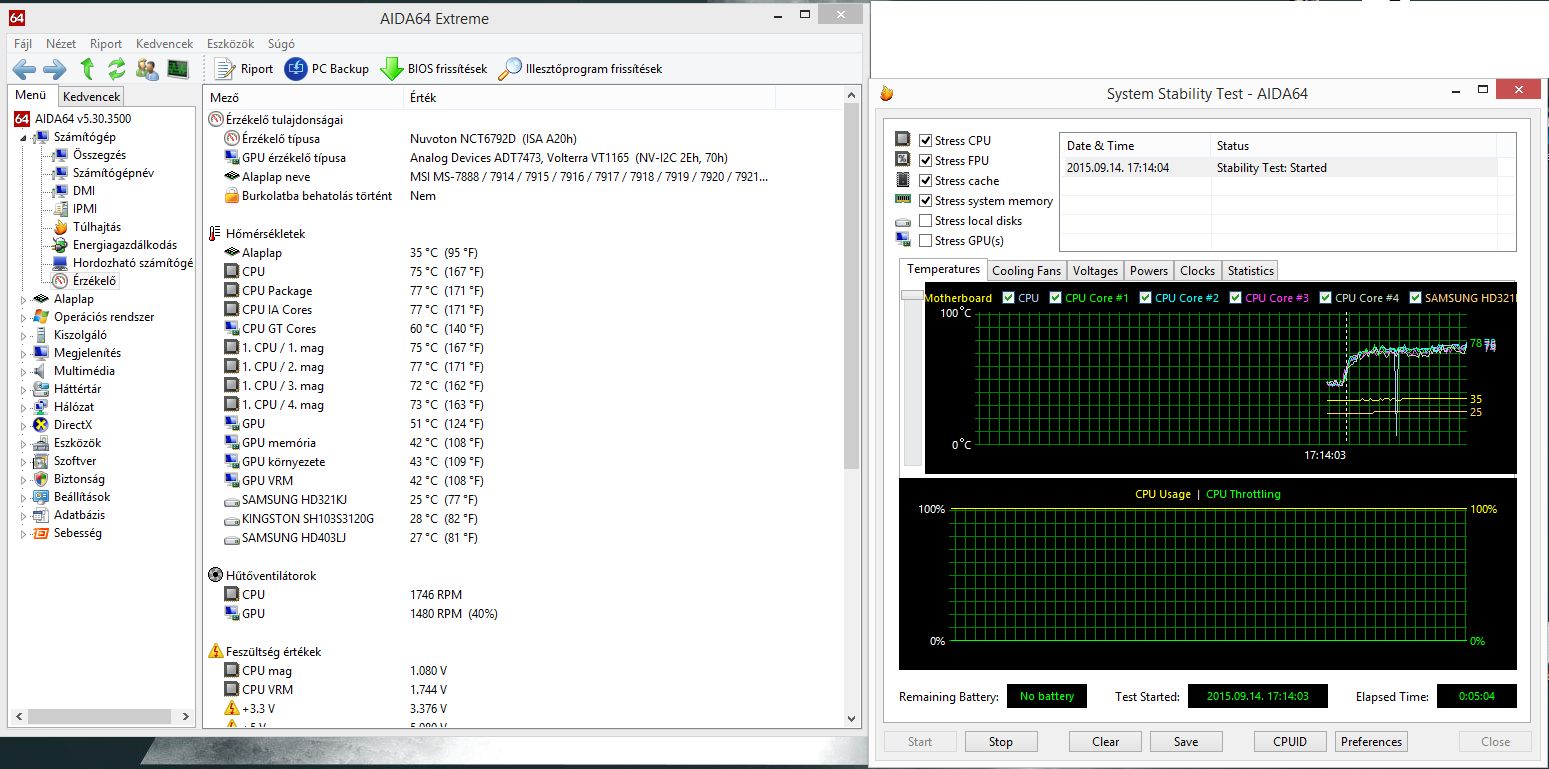This screenshot has width=1549, height=769.
Task: Expand the Multimédia tree node
Action: (24, 371)
